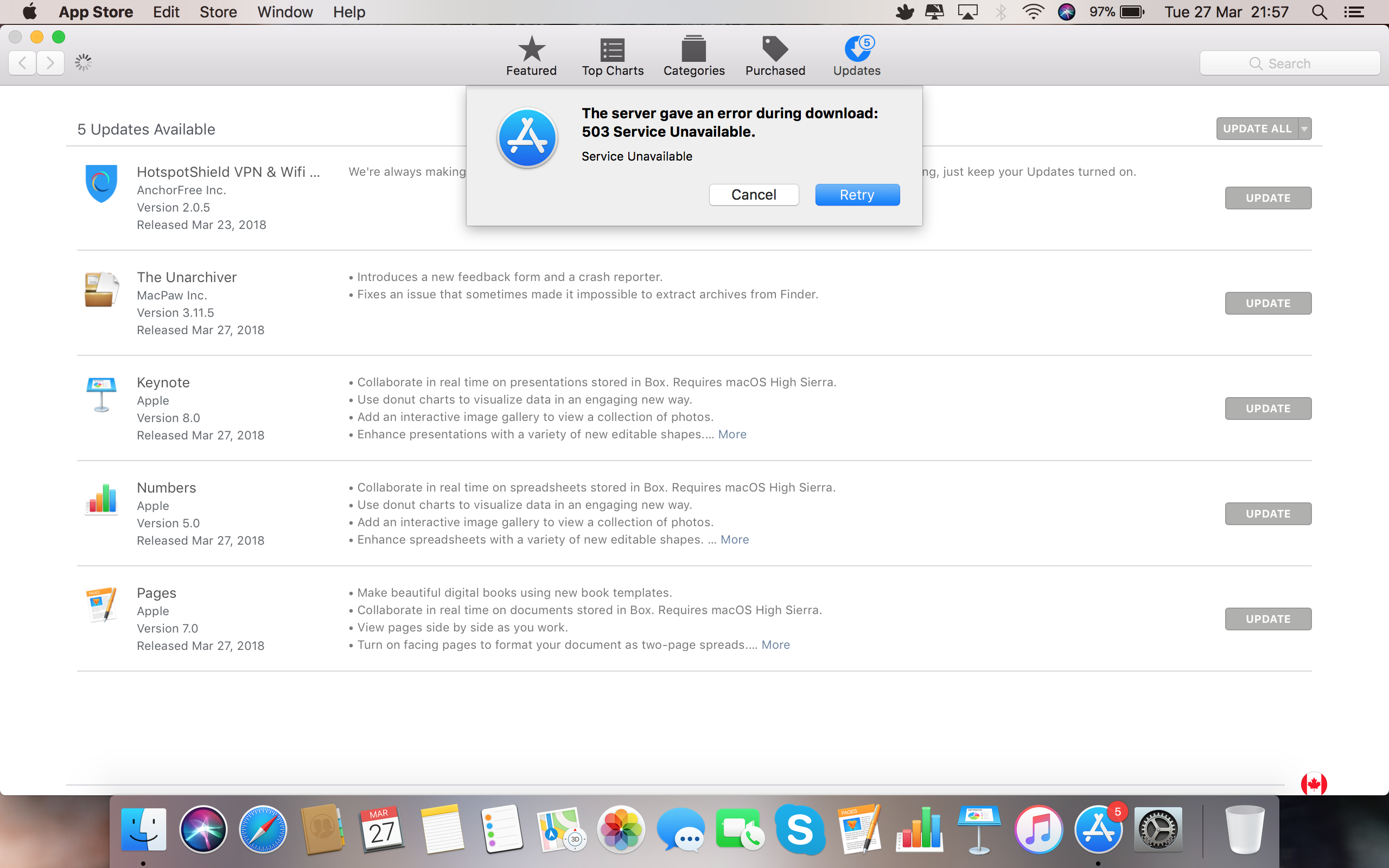1389x868 pixels.
Task: Cancel the server error dialog
Action: click(x=753, y=195)
